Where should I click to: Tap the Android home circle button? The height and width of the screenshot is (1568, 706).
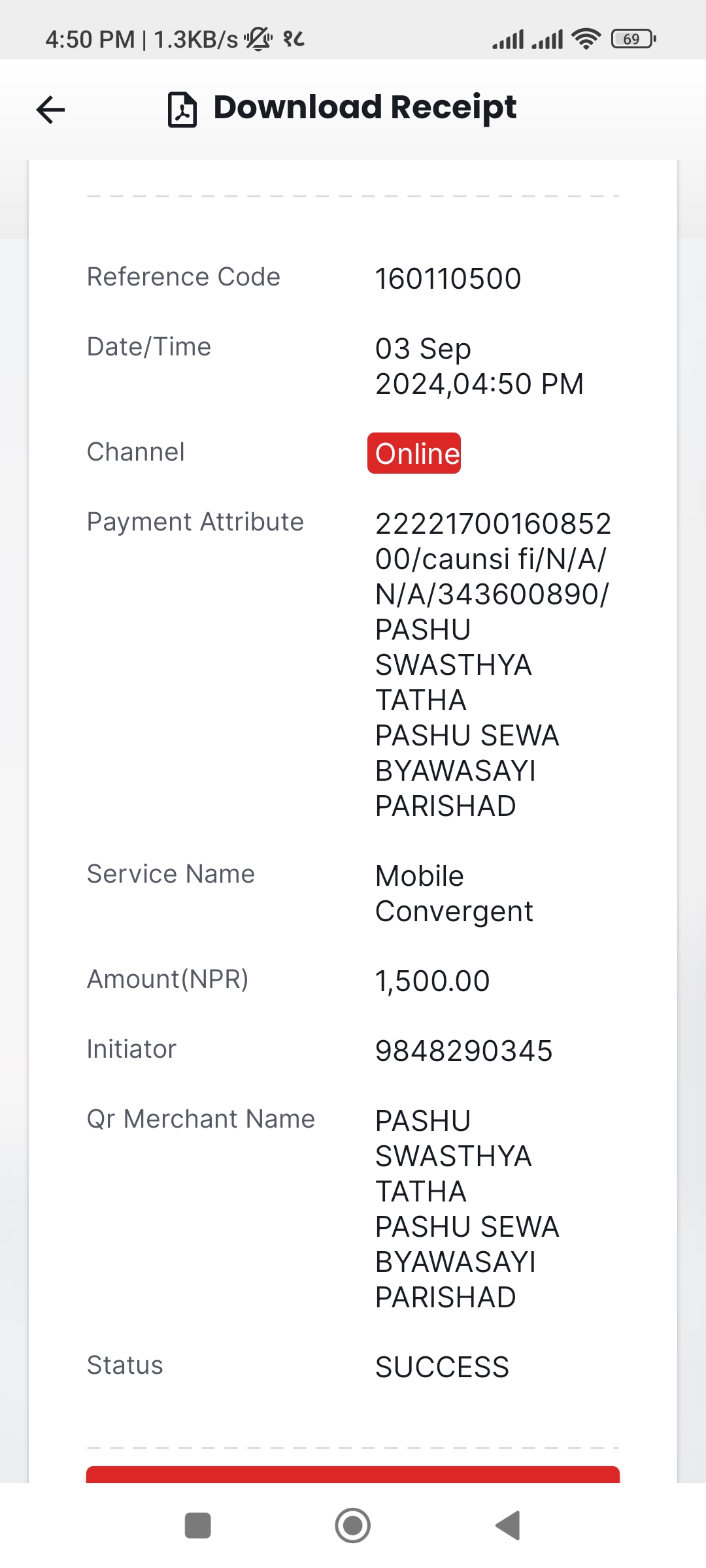pyautogui.click(x=353, y=1526)
